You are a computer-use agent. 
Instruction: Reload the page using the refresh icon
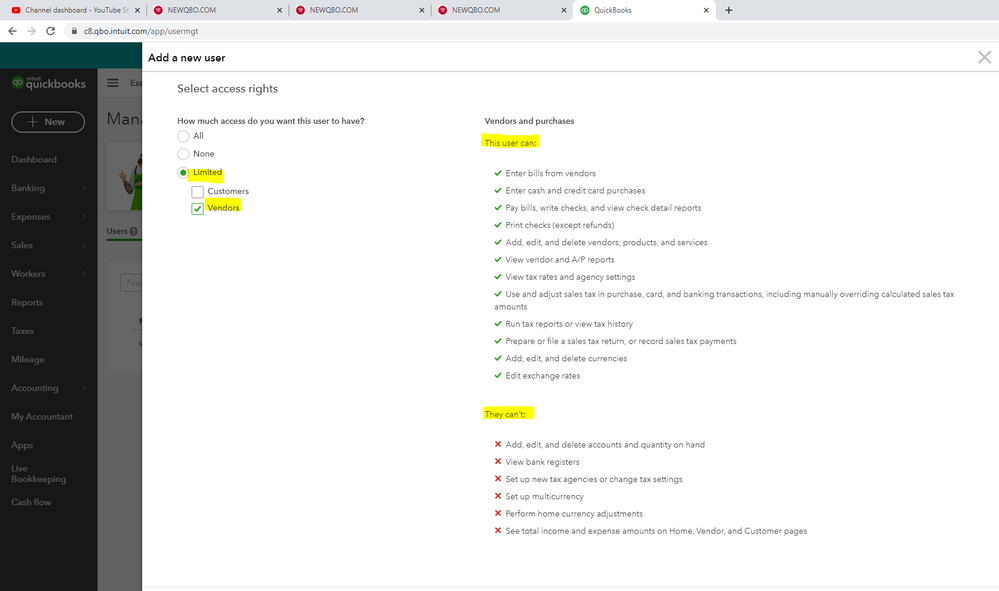51,31
